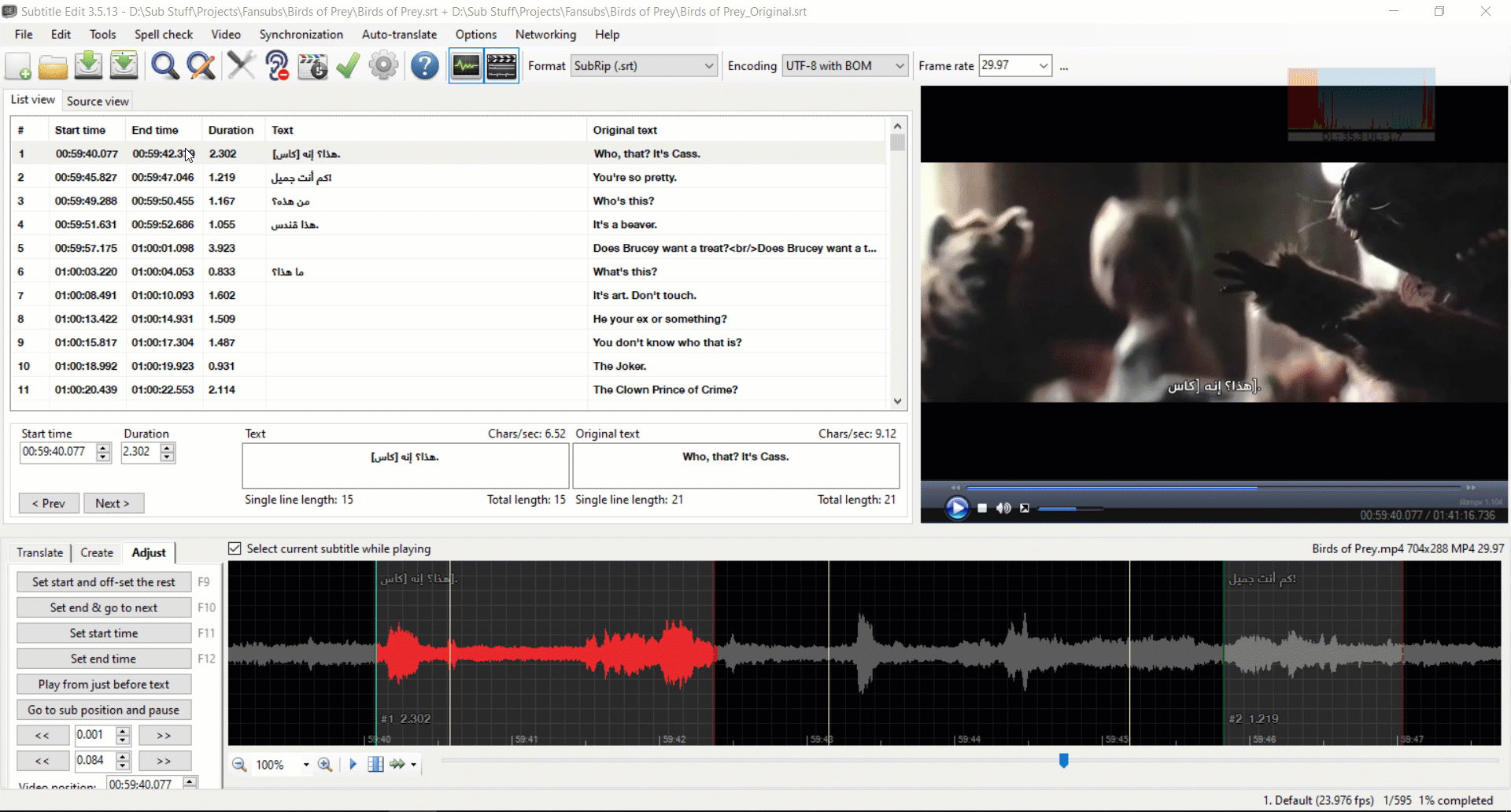Open a subtitle file via folder icon
The width and height of the screenshot is (1511, 812).
point(53,66)
